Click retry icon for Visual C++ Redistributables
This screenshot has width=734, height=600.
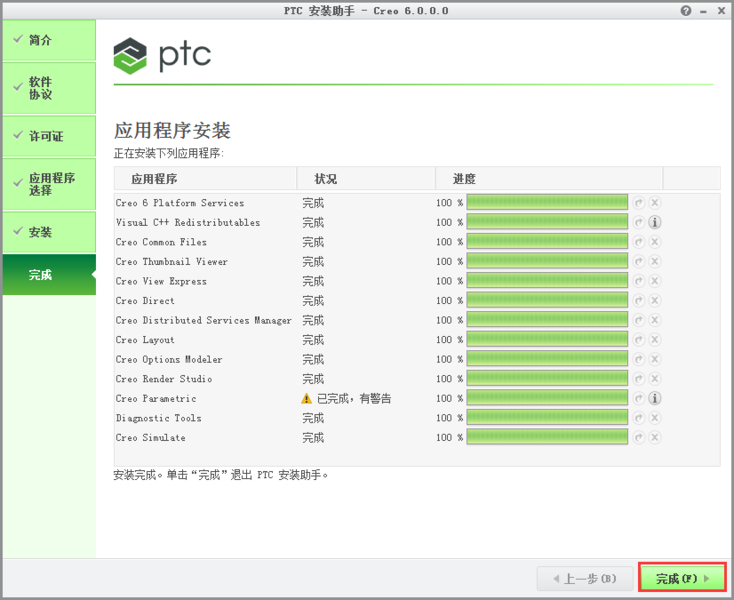point(639,222)
